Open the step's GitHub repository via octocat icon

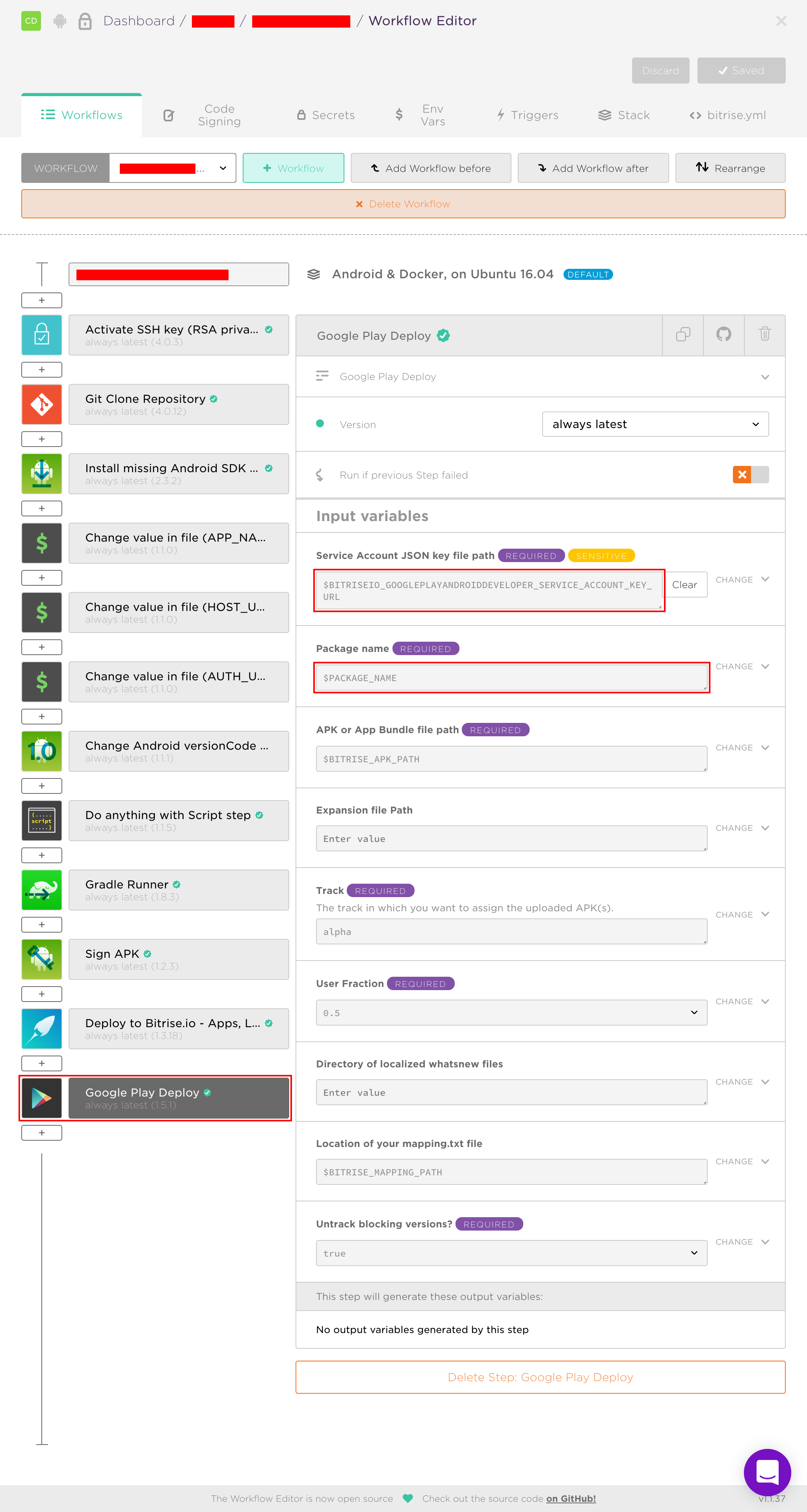pos(723,335)
